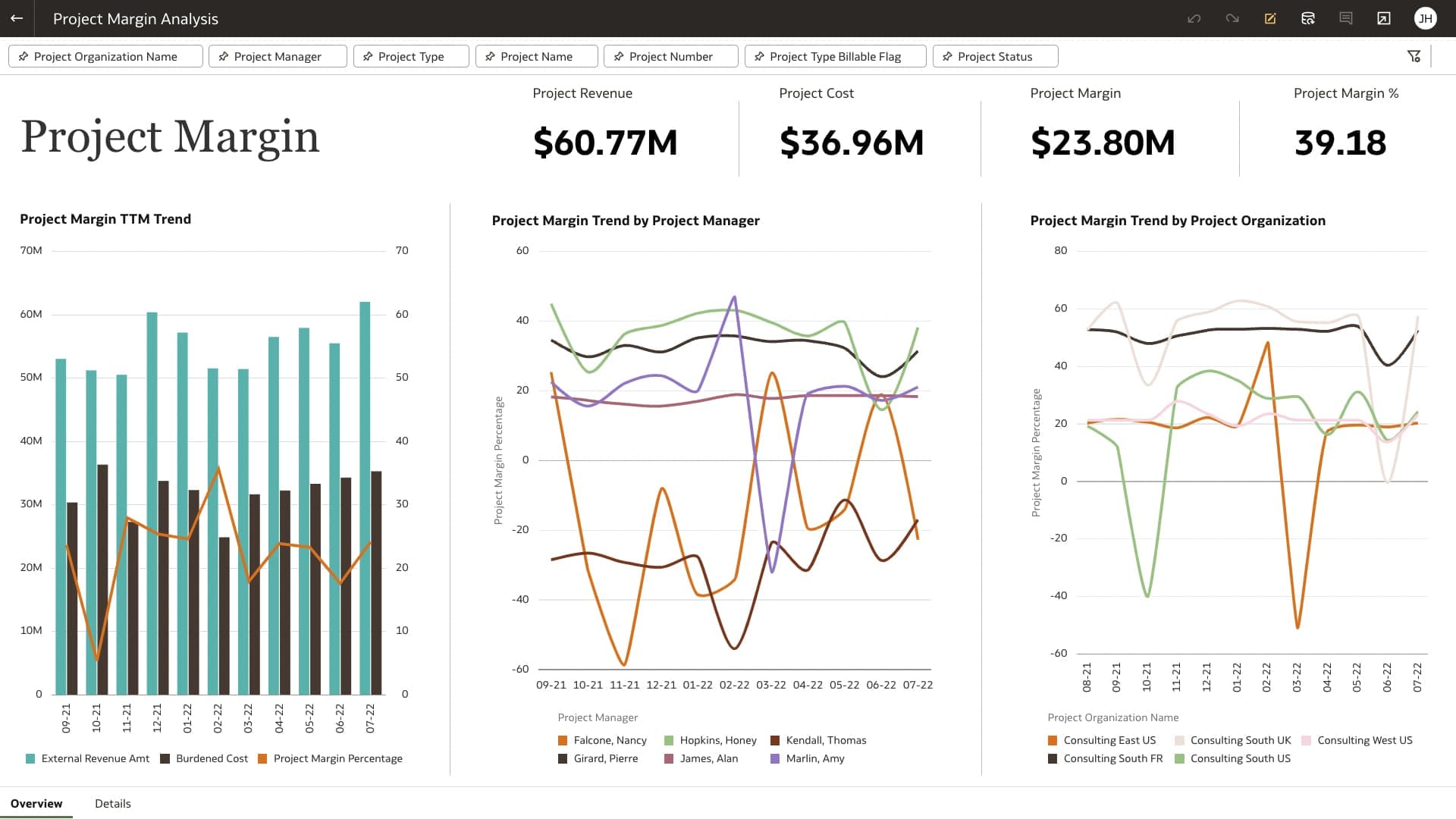Click the back arrow in the header
Viewport: 1456px width, 819px height.
[x=17, y=18]
